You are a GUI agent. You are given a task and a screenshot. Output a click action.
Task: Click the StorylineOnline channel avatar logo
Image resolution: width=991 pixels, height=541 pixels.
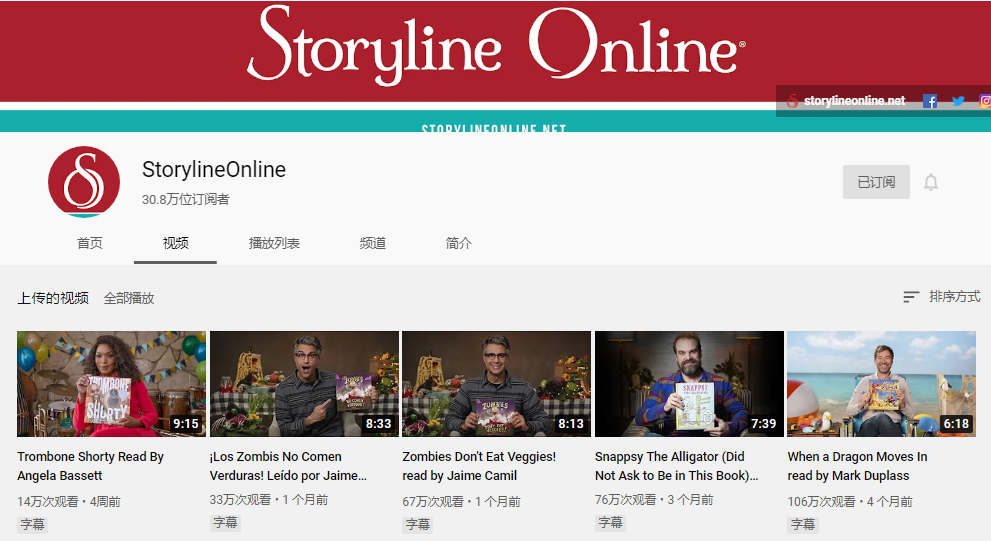pos(84,182)
